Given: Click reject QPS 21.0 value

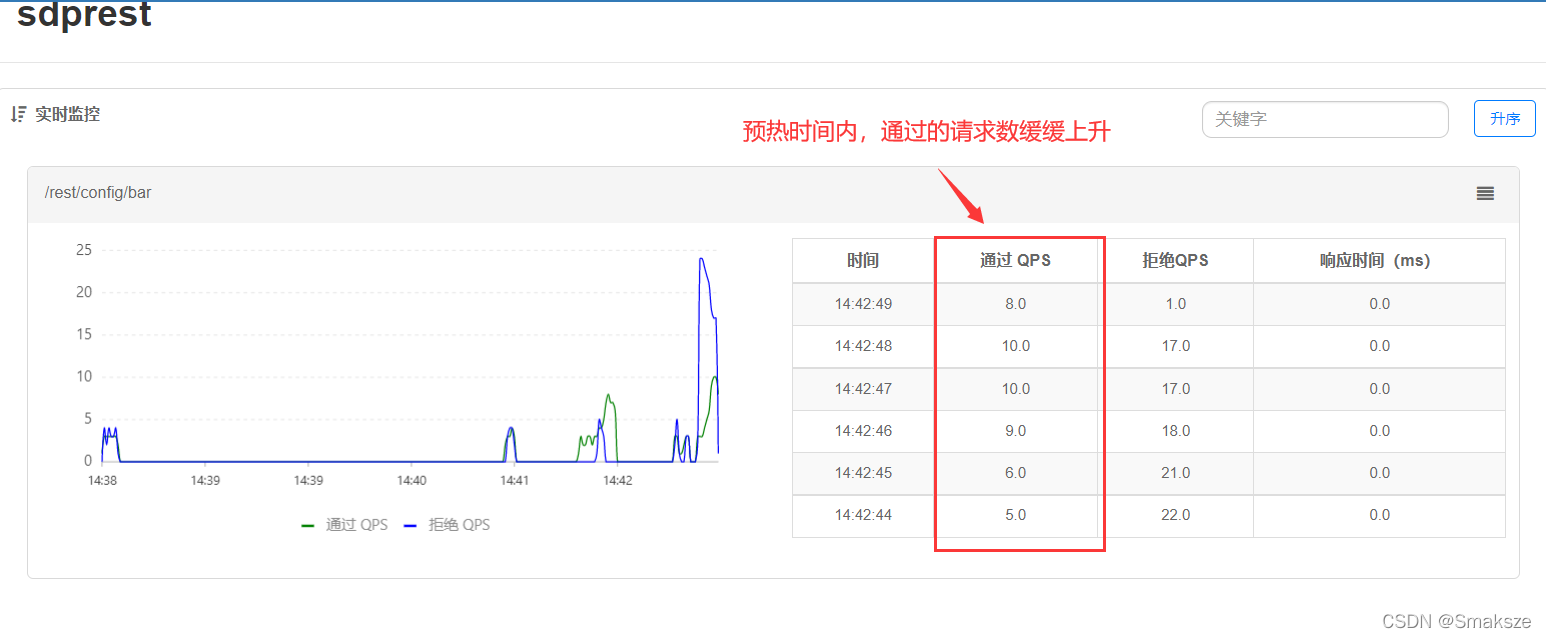Looking at the screenshot, I should point(1176,473).
